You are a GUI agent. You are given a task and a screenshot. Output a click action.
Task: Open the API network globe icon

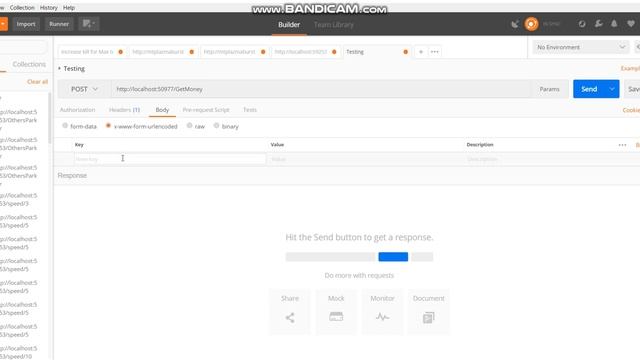(582, 24)
